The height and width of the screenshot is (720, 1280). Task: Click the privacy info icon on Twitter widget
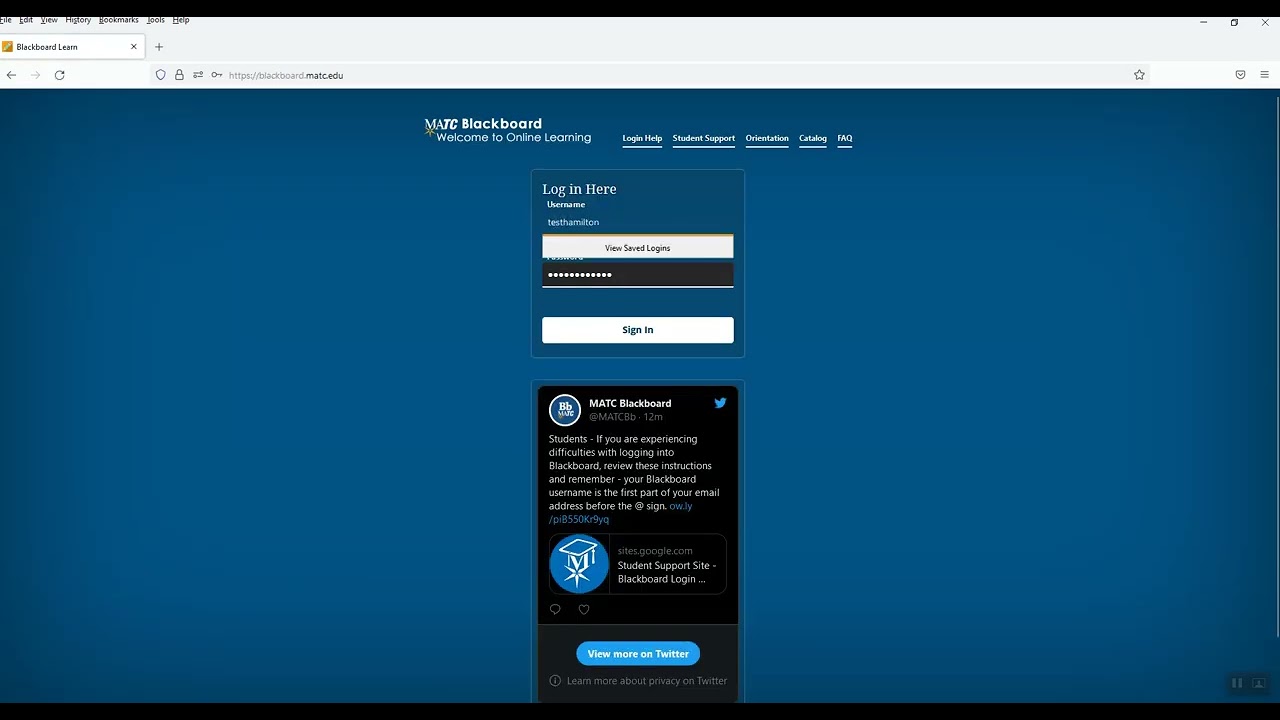555,681
